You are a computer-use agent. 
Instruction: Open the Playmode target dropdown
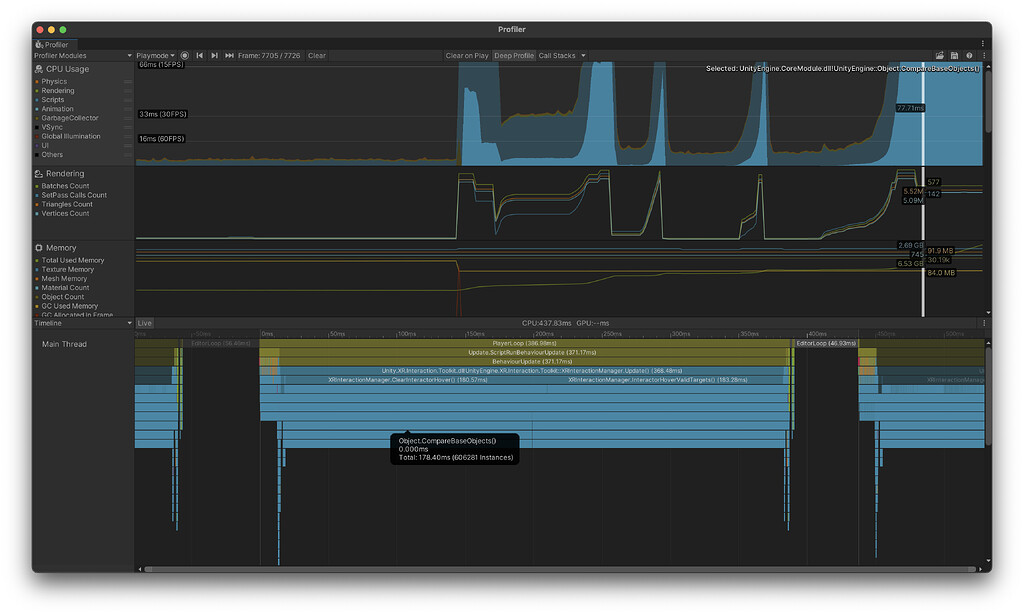coord(155,55)
